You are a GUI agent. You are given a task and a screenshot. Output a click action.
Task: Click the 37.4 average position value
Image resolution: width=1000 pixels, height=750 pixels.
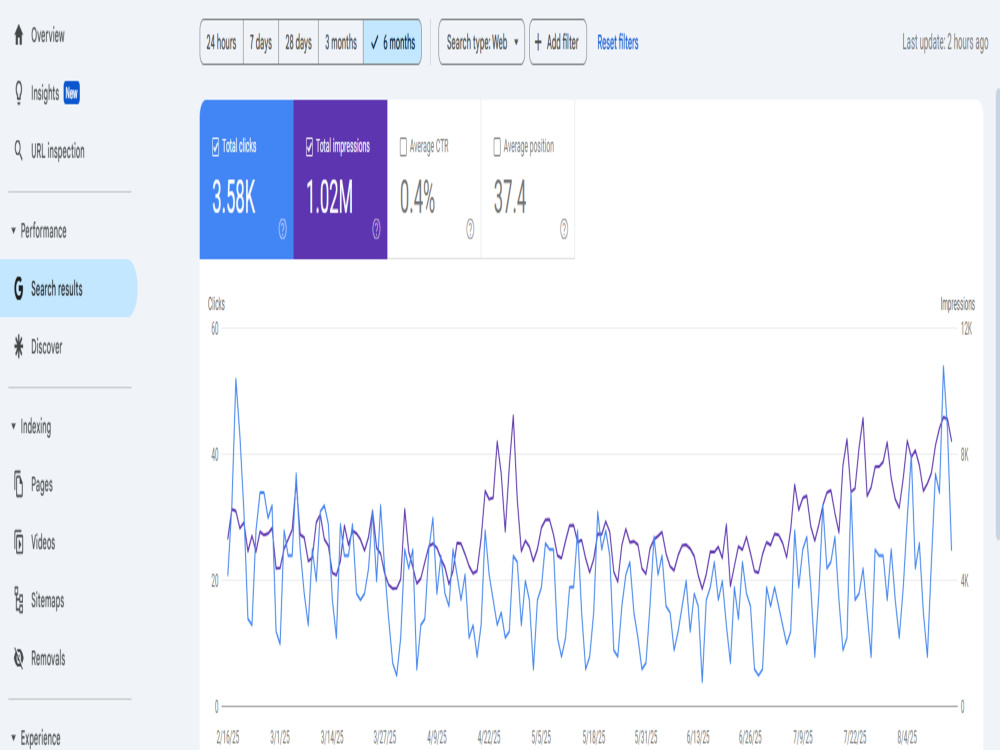(x=510, y=196)
